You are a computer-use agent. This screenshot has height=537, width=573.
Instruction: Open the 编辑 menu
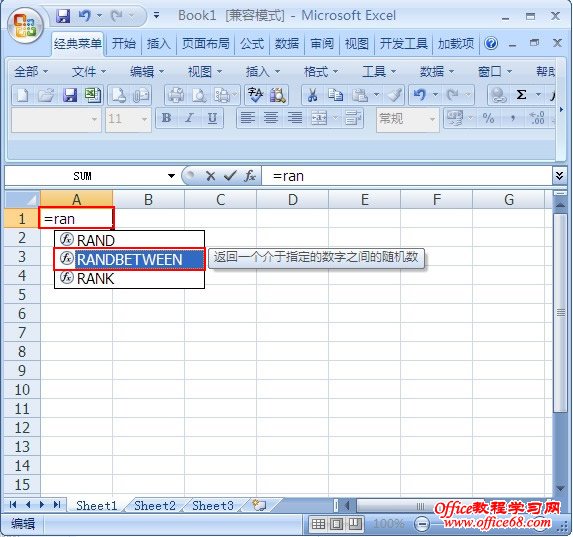point(147,71)
